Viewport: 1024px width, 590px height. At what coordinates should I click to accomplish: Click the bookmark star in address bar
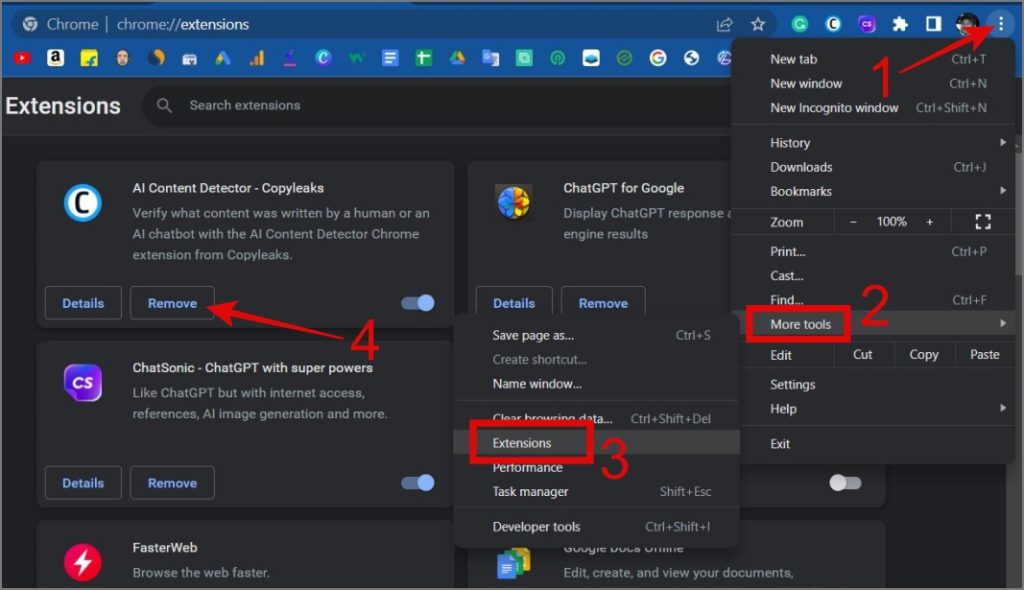758,24
